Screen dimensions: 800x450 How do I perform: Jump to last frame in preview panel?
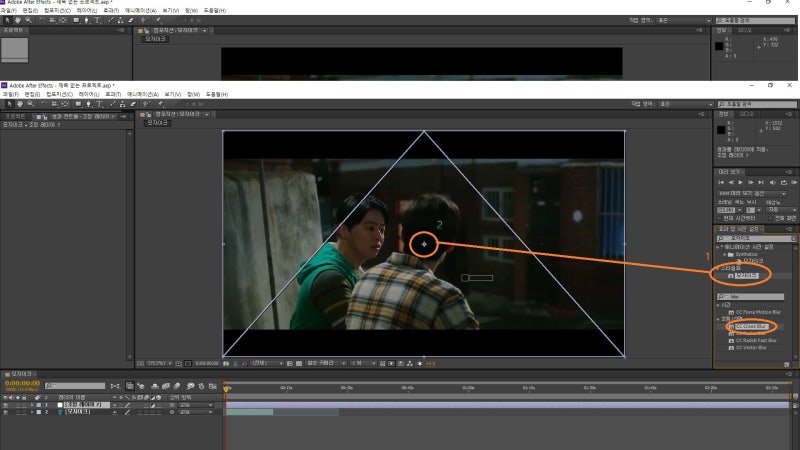pyautogui.click(x=761, y=183)
